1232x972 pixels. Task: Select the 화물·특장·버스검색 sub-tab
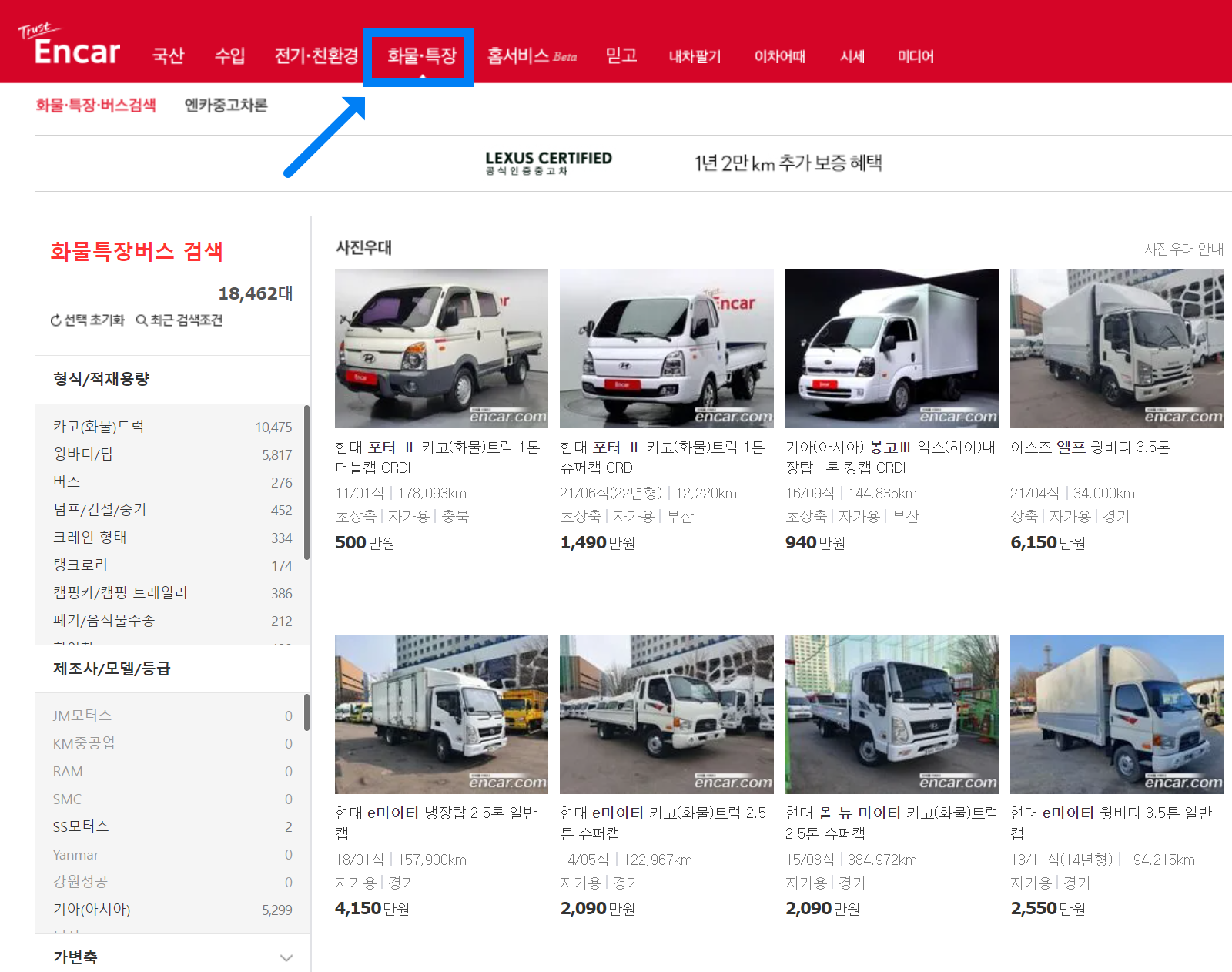point(95,106)
